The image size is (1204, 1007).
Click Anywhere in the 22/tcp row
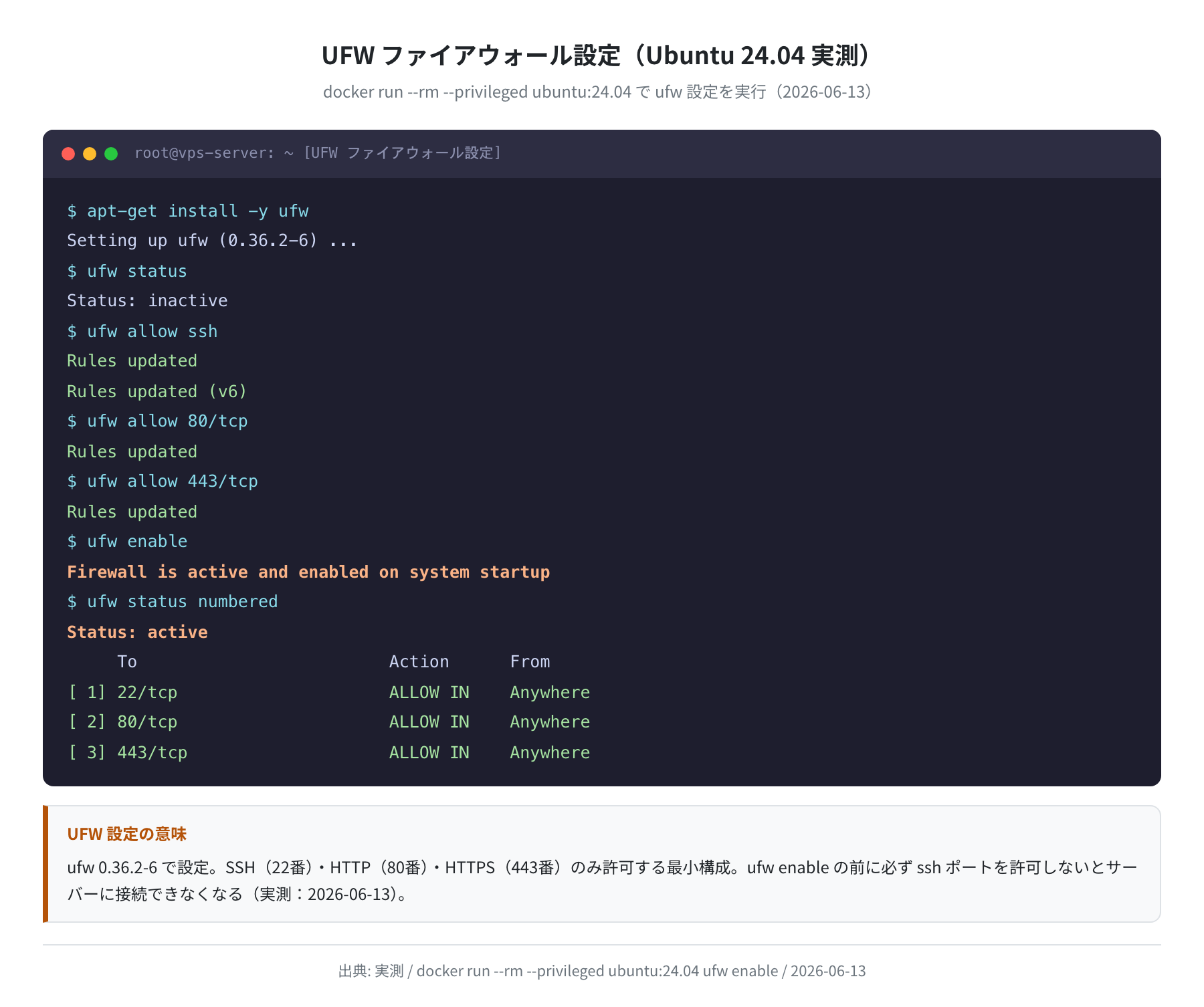(550, 693)
